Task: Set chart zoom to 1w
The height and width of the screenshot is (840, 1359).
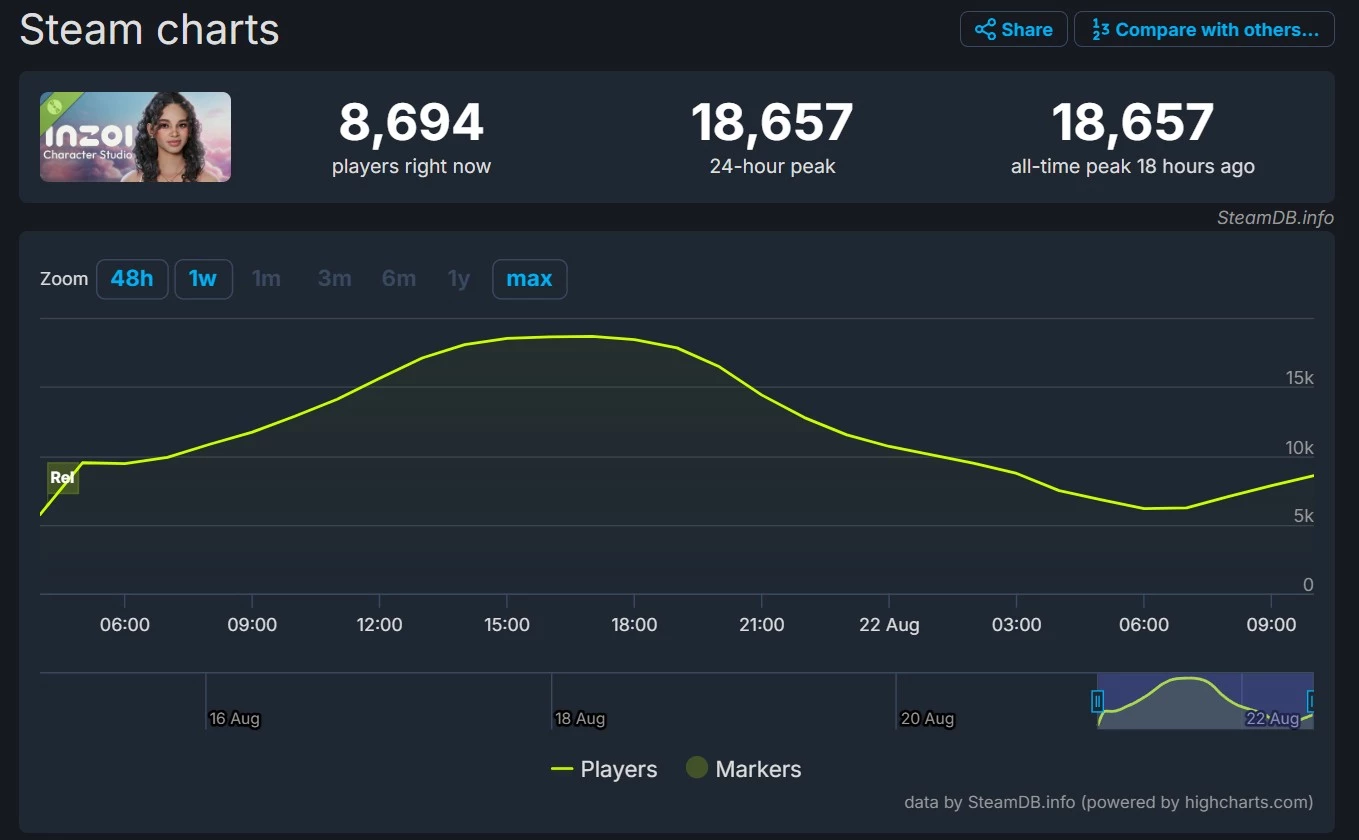Action: point(203,279)
